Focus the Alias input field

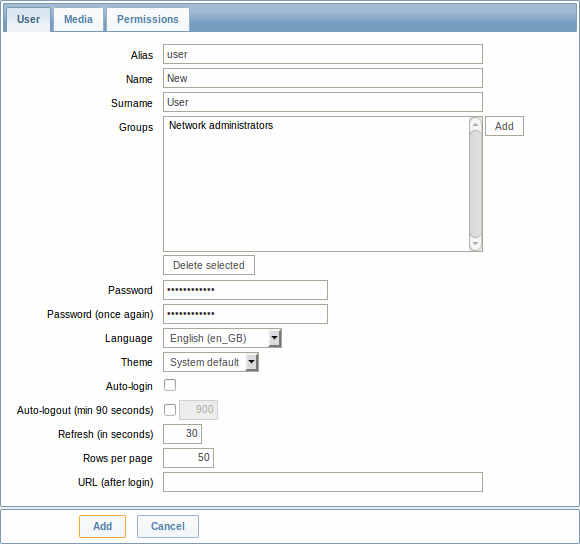pyautogui.click(x=323, y=54)
